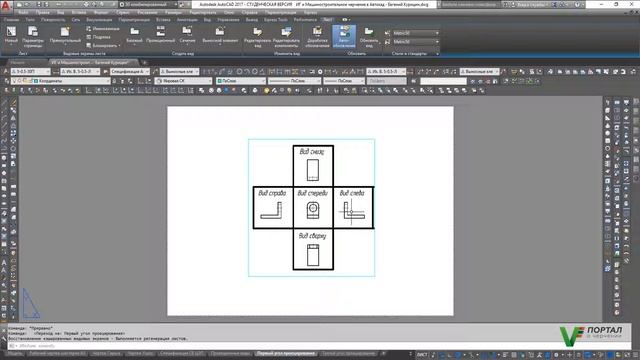Image resolution: width=640 pixels, height=360 pixels.
Task: Add a new drawing tab with plus button
Action: click(x=144, y=62)
